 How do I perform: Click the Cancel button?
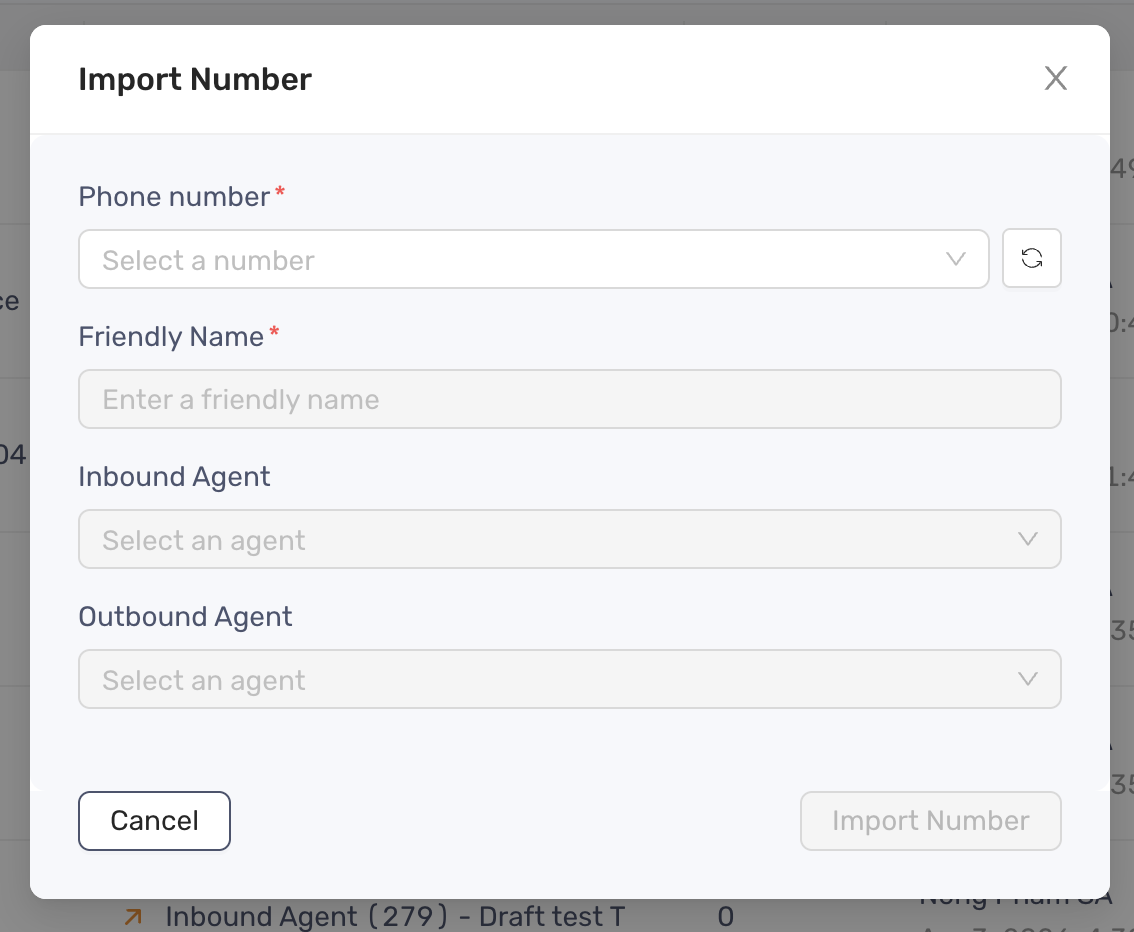click(x=154, y=820)
